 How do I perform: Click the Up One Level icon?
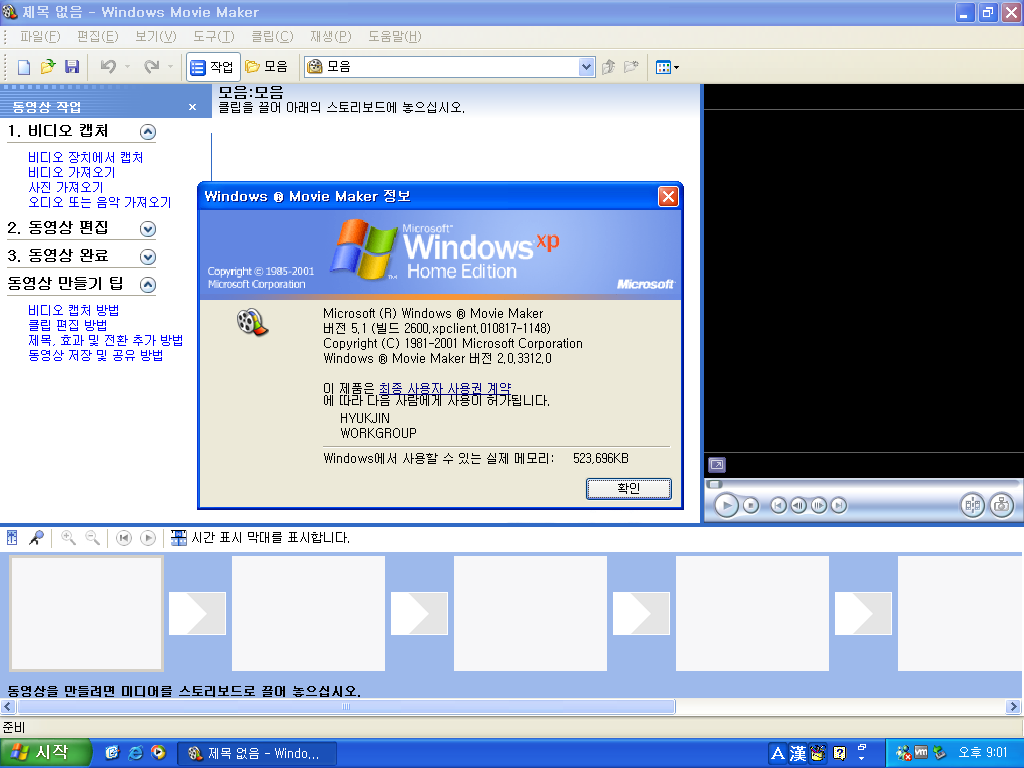[x=609, y=67]
